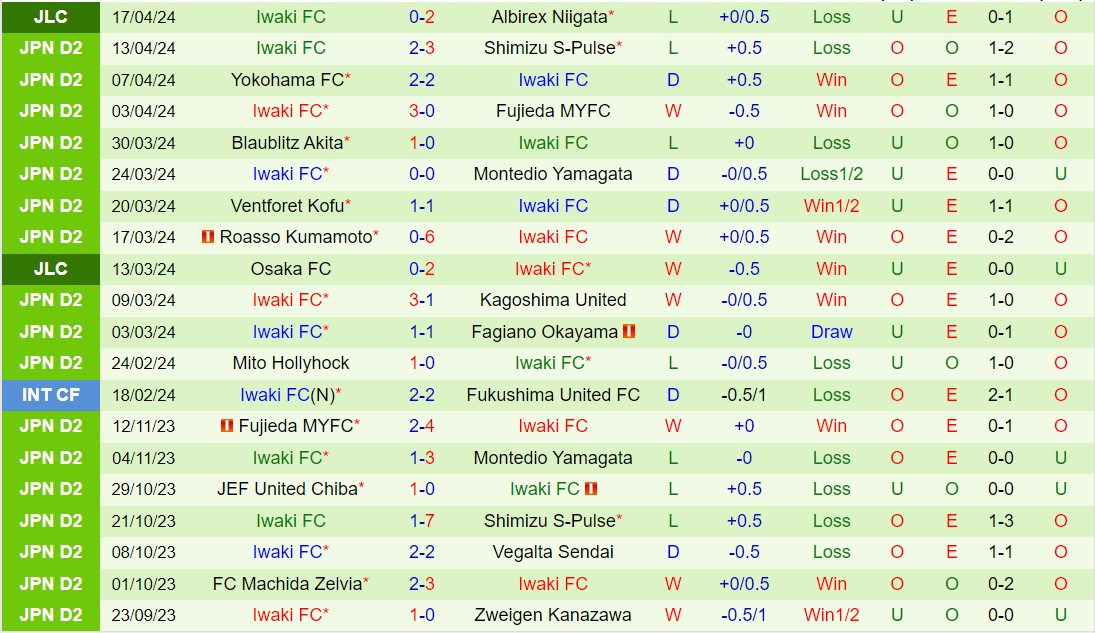Click the JLC label on 17/04/24 row
1095x633 pixels.
[50, 17]
